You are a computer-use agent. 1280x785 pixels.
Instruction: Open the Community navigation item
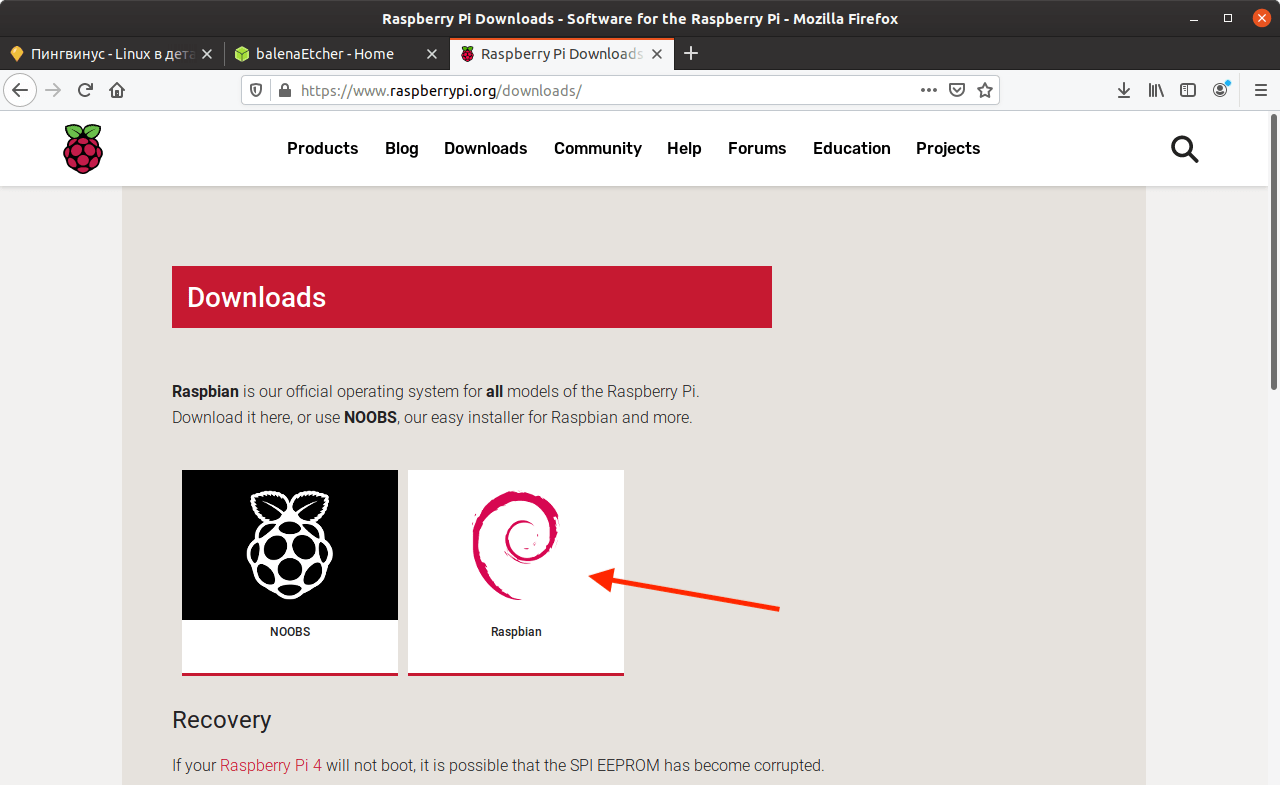click(x=597, y=148)
